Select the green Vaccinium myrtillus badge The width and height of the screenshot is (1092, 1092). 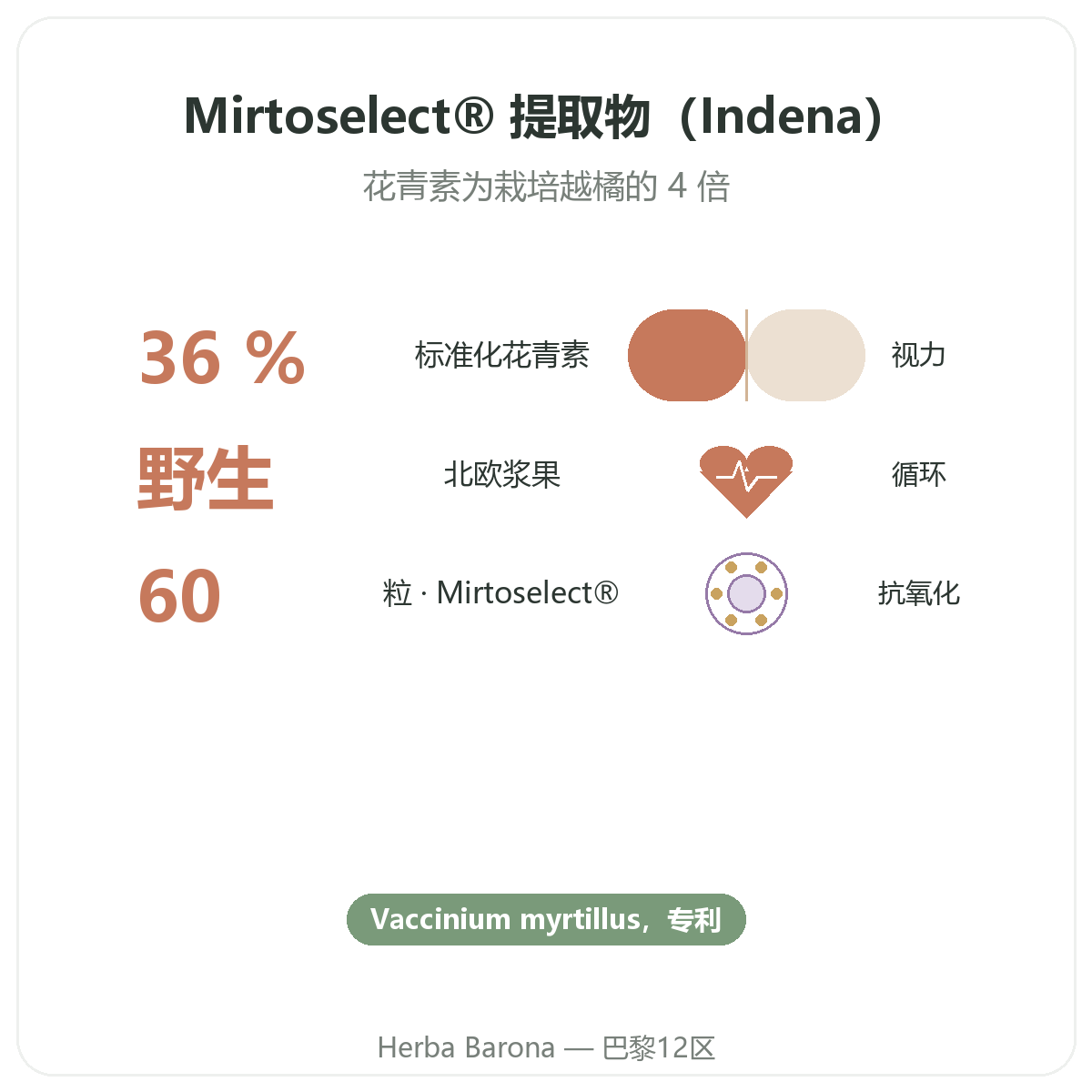[x=546, y=919]
